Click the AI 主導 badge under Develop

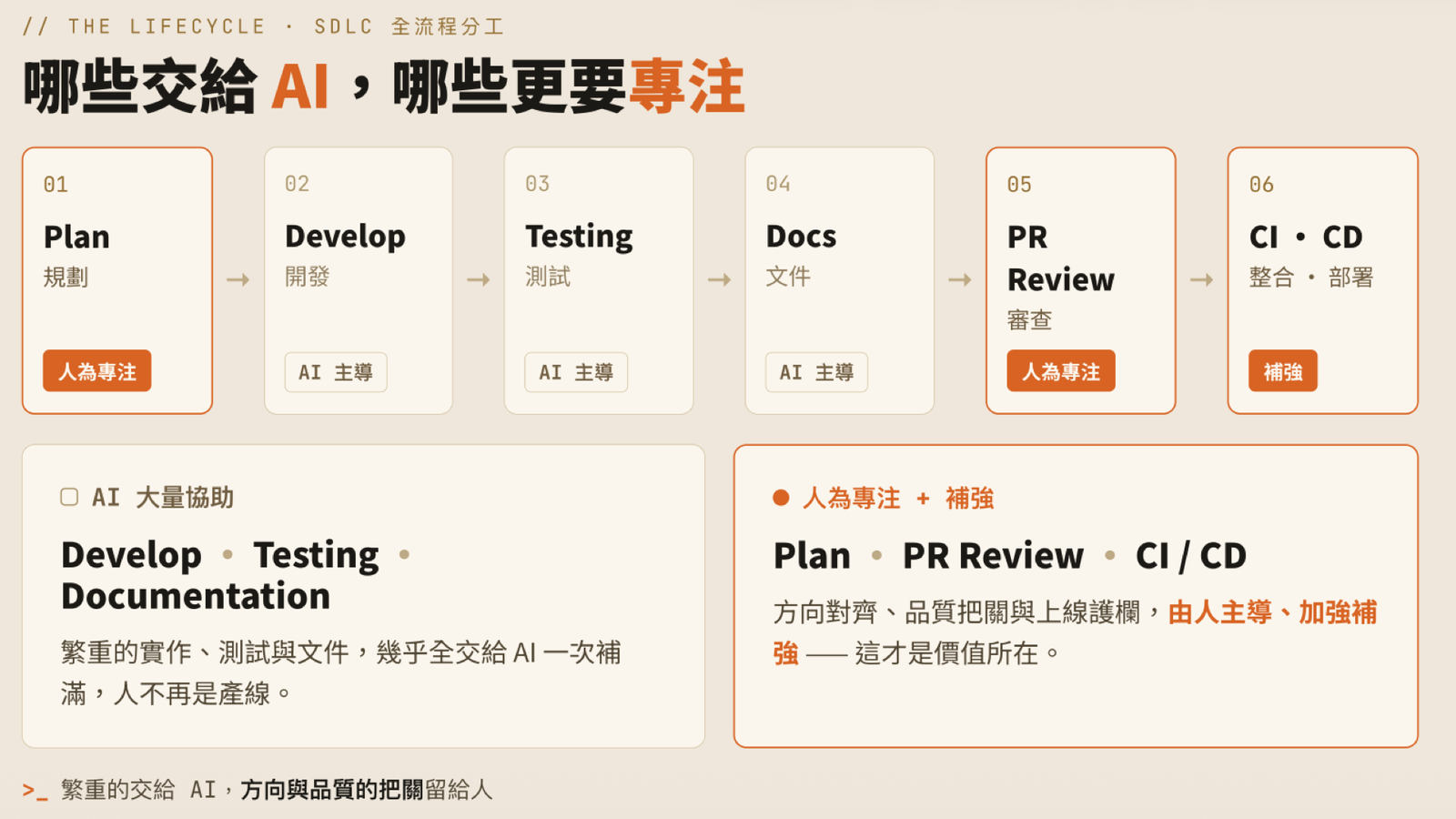tap(336, 372)
